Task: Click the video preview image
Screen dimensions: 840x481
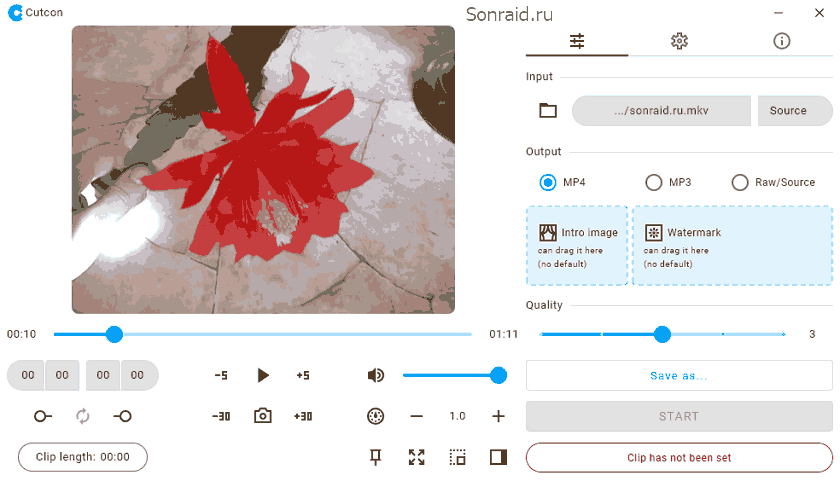Action: [x=263, y=170]
